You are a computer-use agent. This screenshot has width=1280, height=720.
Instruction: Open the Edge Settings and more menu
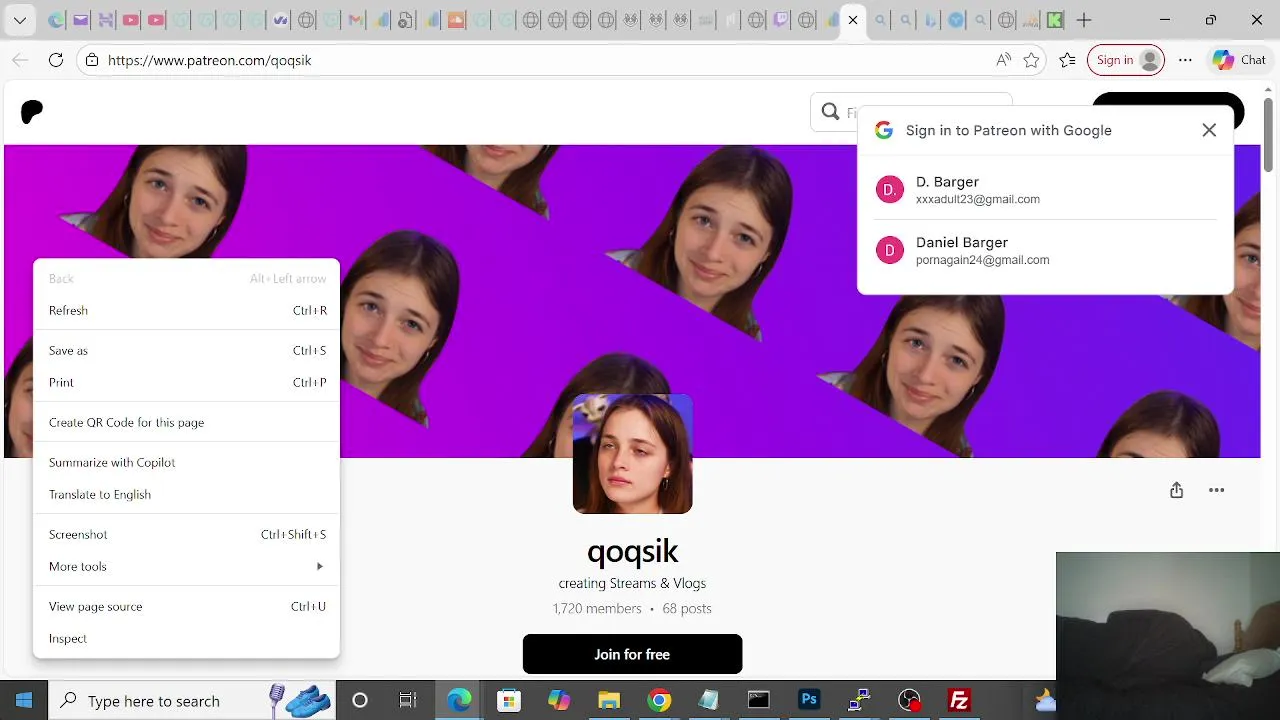pos(1185,60)
